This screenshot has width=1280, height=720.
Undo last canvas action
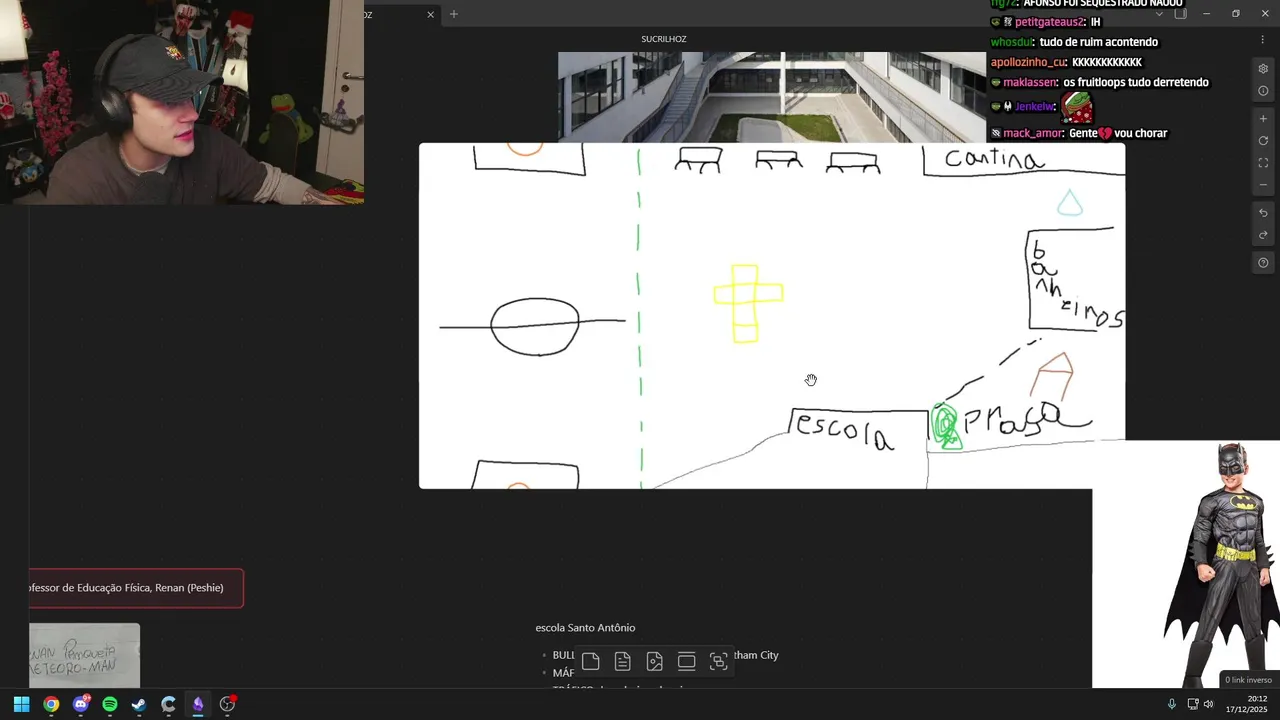click(x=1263, y=213)
